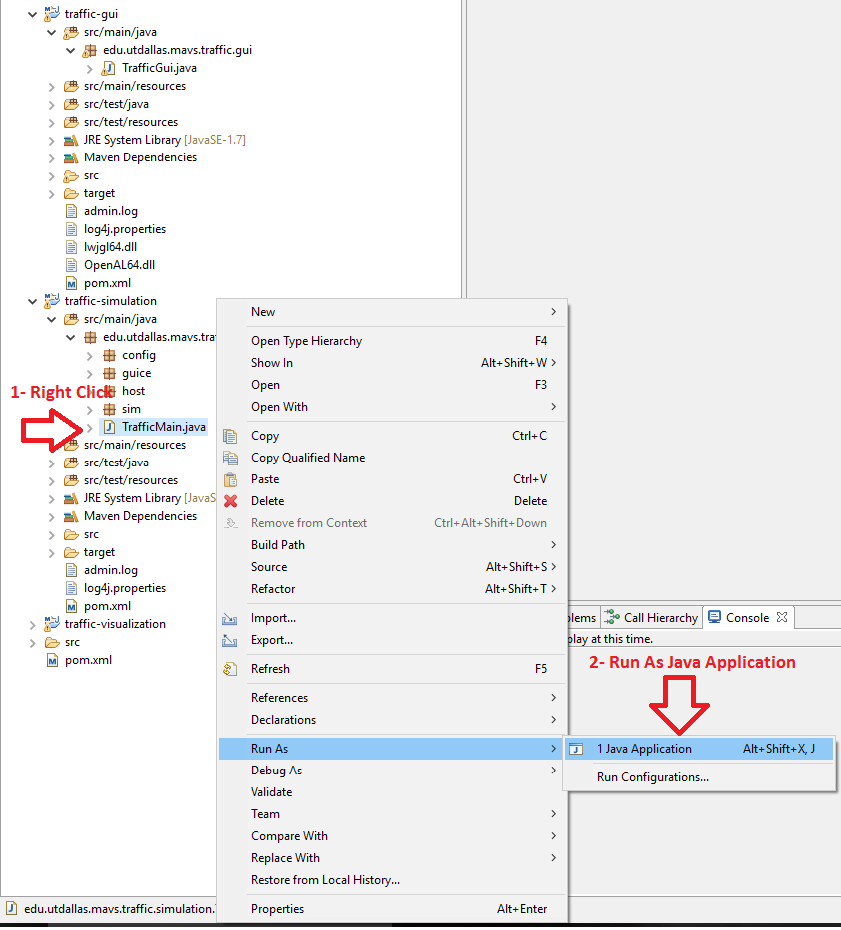Choose Restore from Local History...
Viewport: 841px width, 930px height.
click(x=393, y=880)
